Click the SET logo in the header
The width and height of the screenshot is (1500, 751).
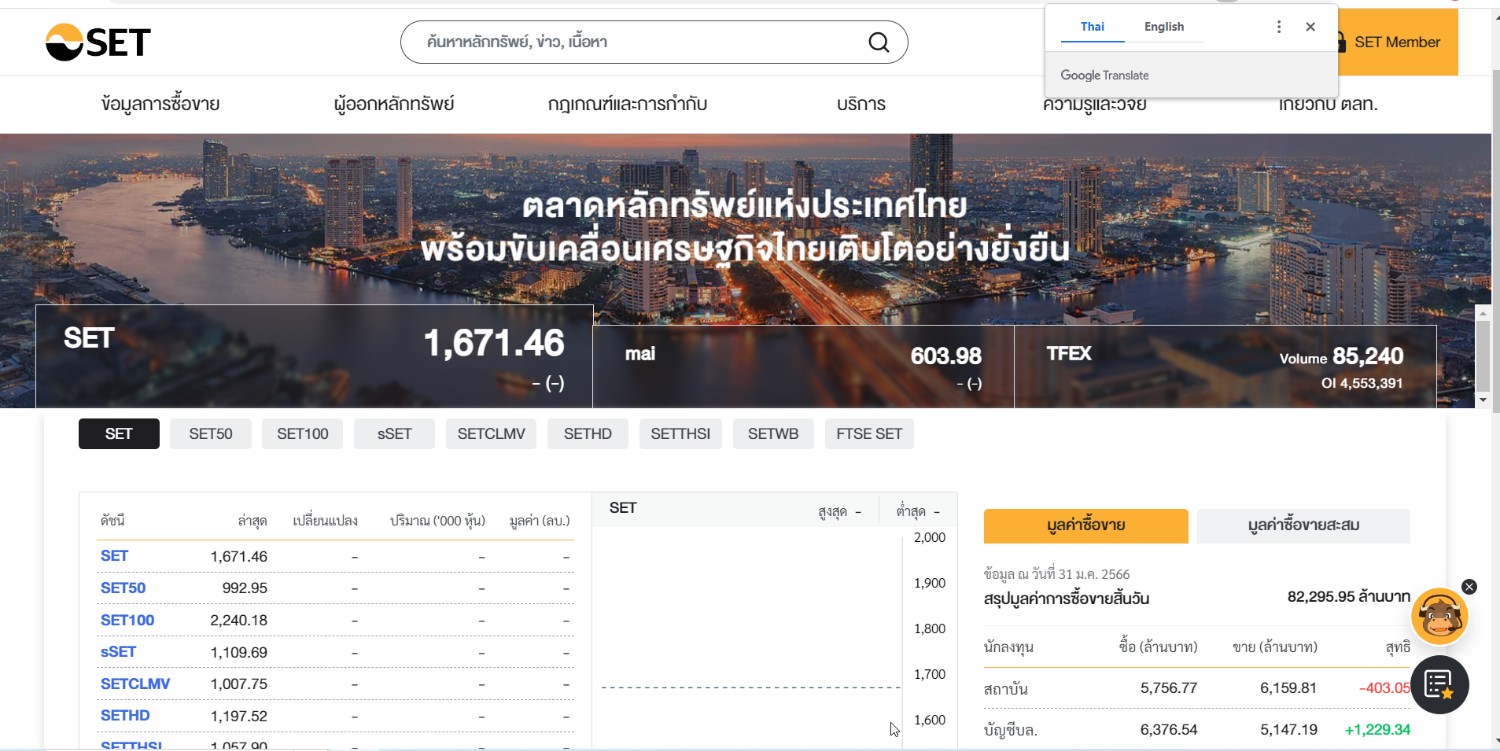[98, 42]
